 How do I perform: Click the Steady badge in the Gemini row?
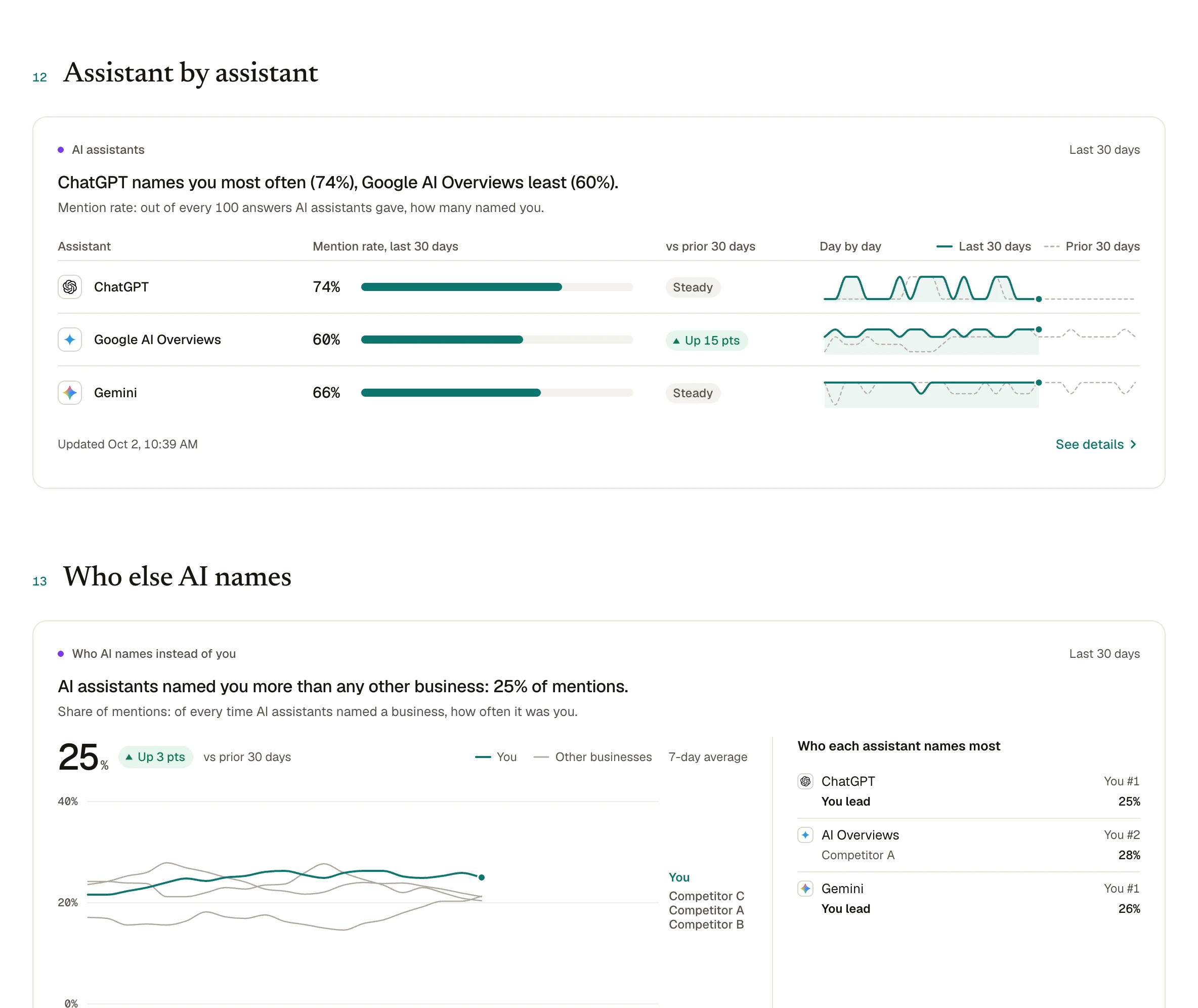[693, 393]
